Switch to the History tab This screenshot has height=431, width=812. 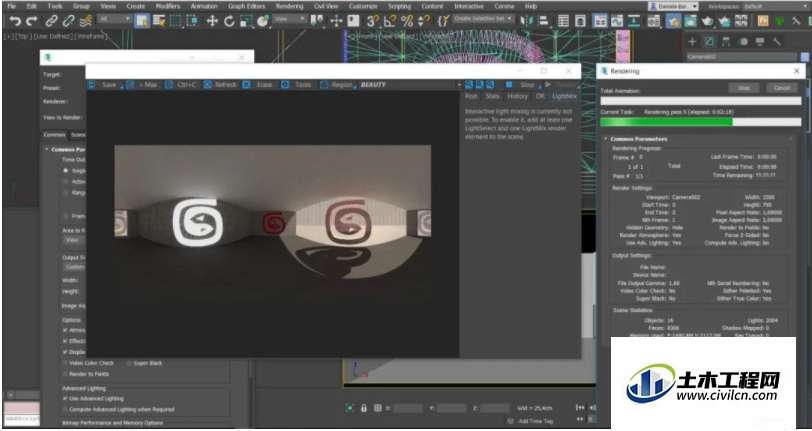(x=517, y=96)
